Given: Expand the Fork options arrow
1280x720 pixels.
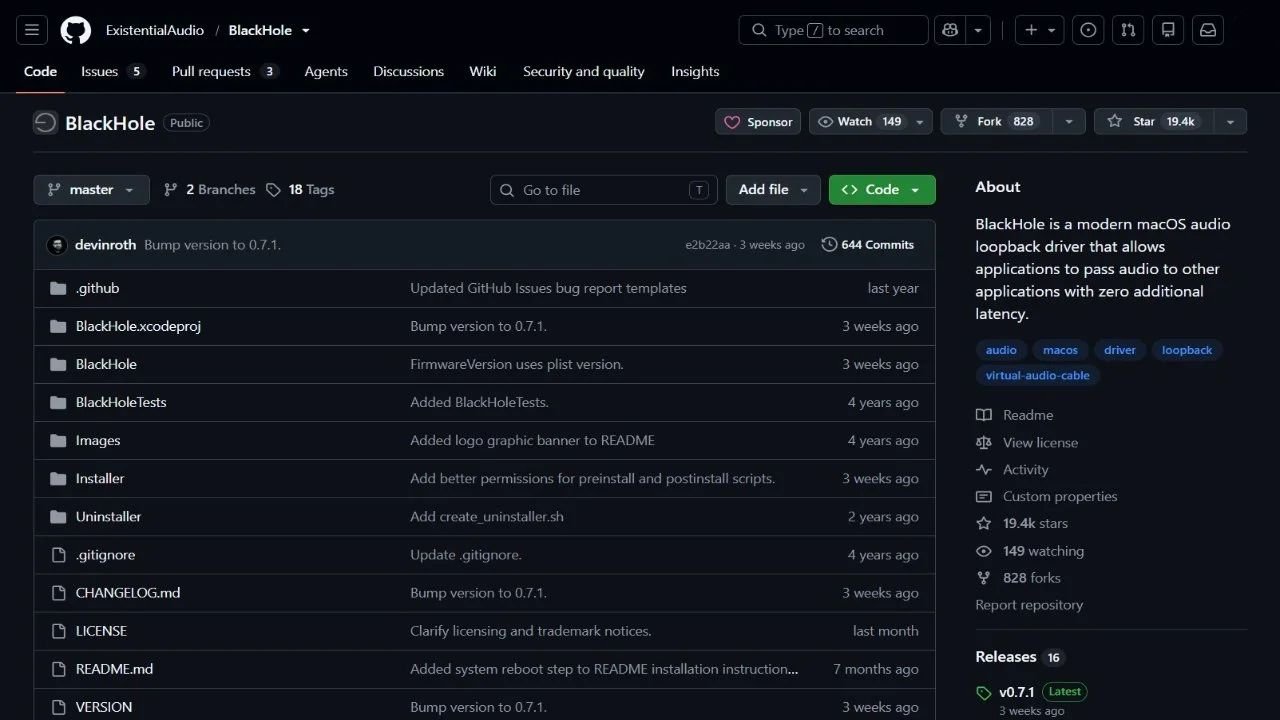Looking at the screenshot, I should (x=1069, y=121).
